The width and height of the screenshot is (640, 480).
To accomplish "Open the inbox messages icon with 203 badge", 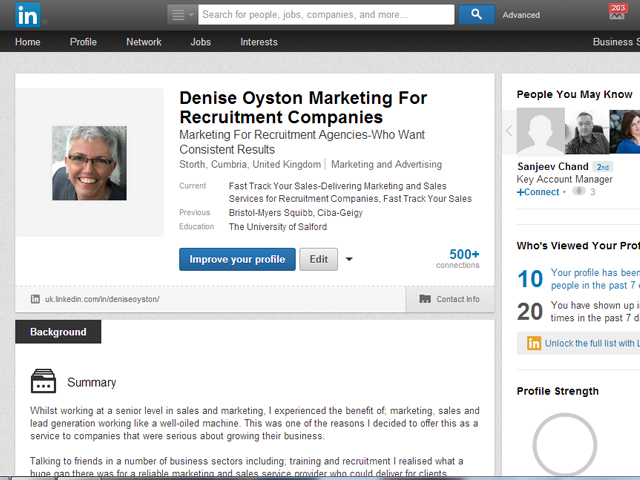I will point(617,12).
